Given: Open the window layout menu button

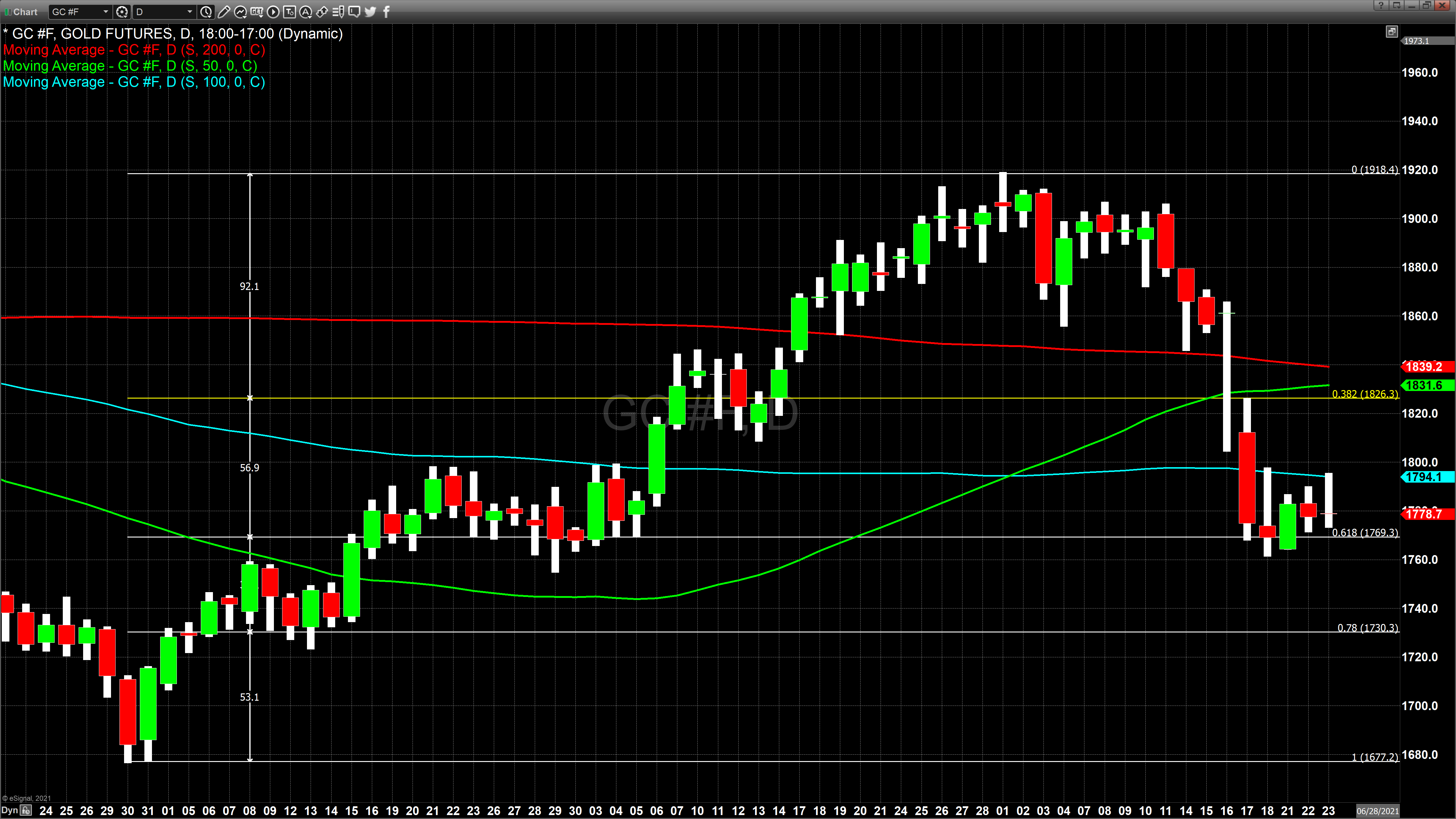Looking at the screenshot, I should pos(1396,6).
